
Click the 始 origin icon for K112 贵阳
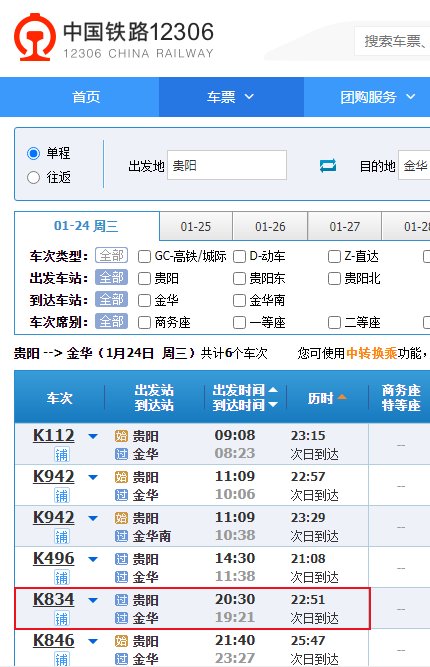(x=121, y=436)
